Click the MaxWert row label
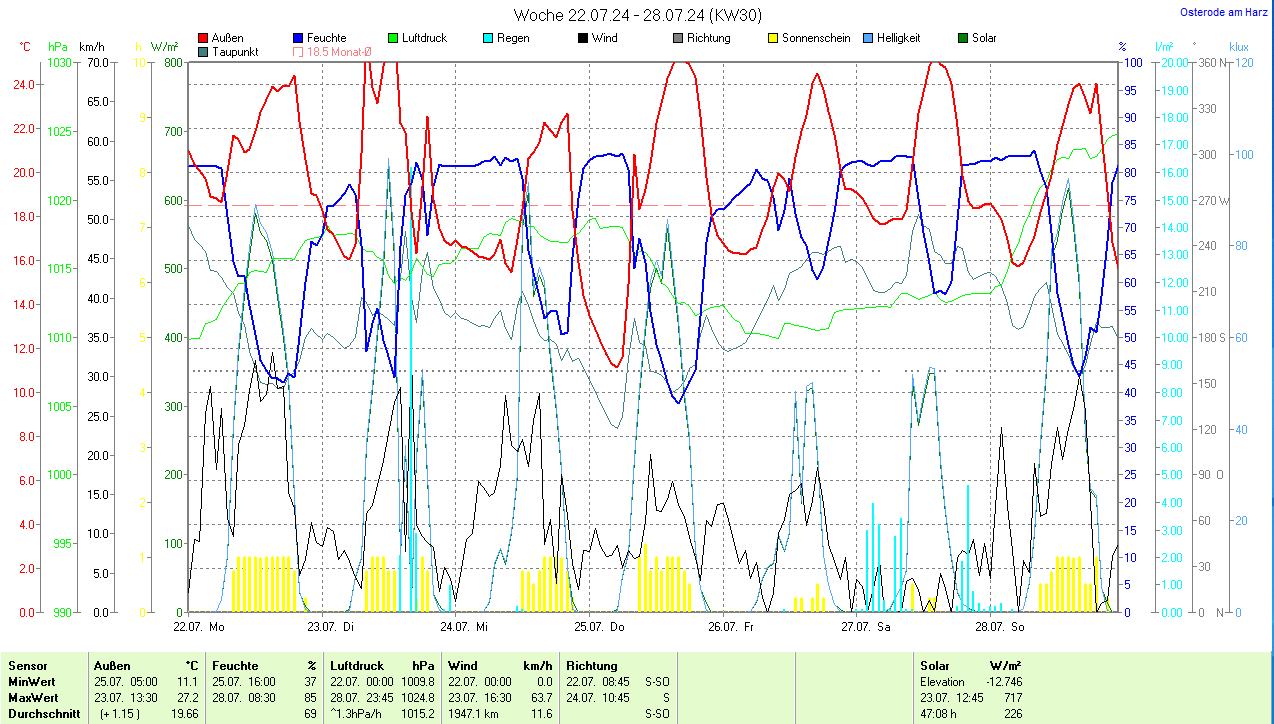This screenshot has height=724, width=1274. click(x=33, y=697)
